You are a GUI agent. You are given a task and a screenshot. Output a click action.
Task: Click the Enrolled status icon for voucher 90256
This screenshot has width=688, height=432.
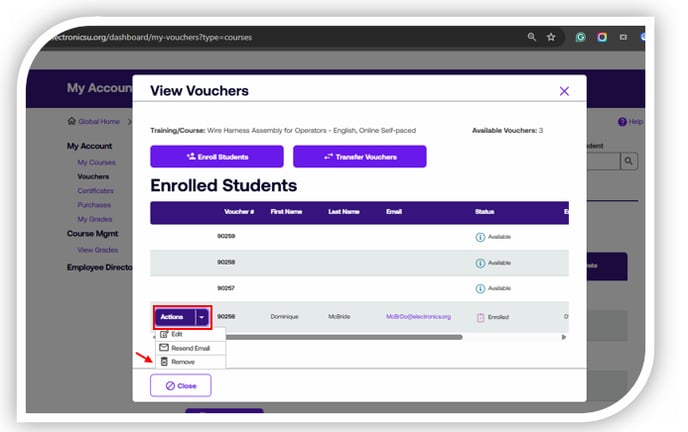tap(480, 317)
